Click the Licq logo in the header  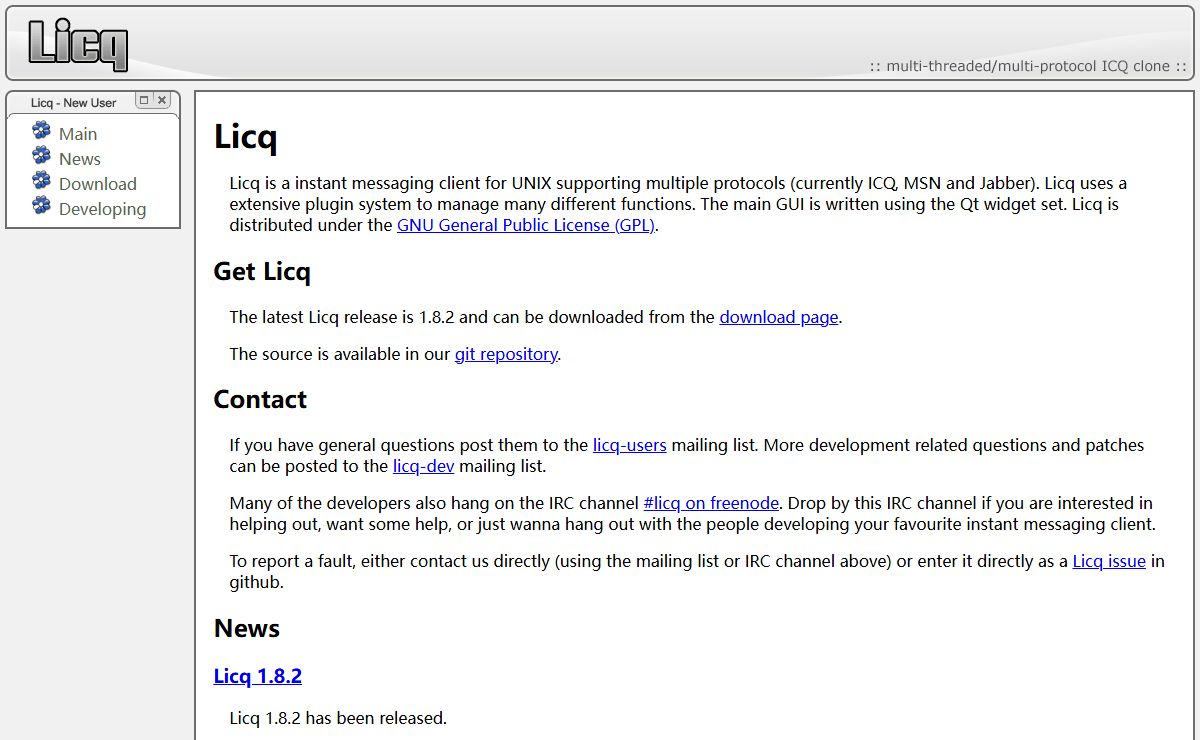[78, 43]
